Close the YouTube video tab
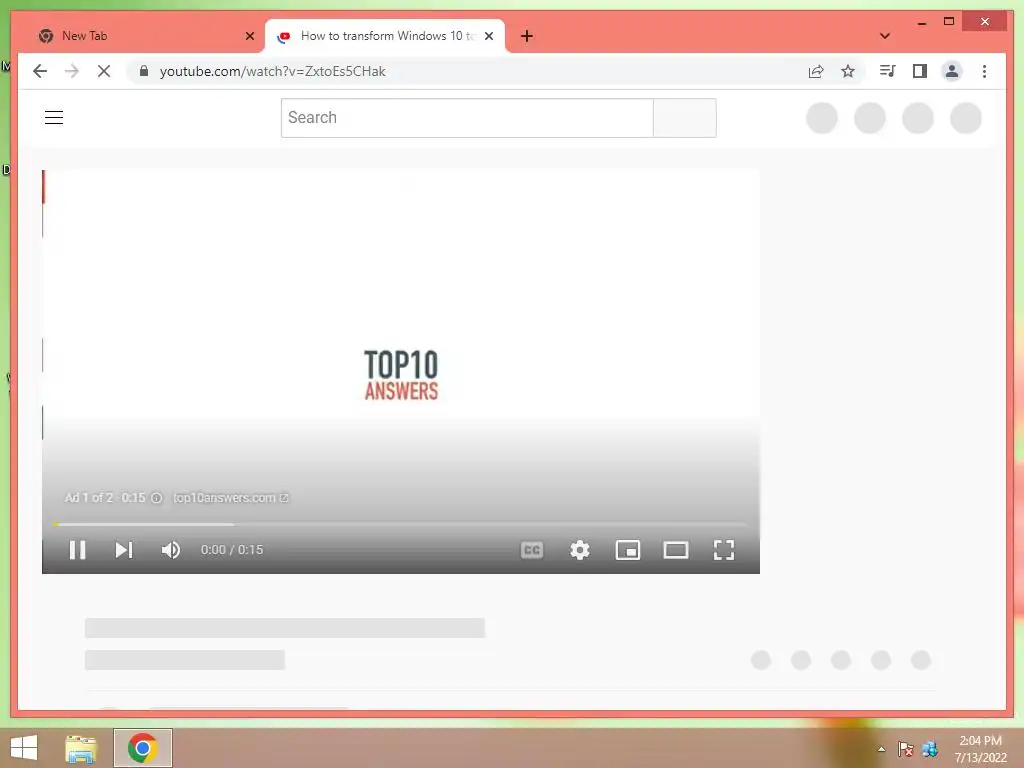This screenshot has height=768, width=1024. (488, 36)
